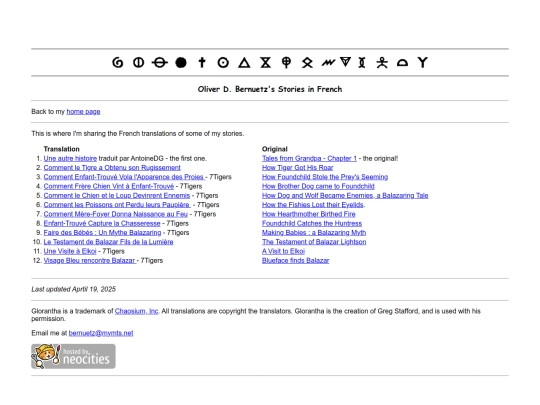Click the circle rune split by a vertical line
Screen dimensions: 540x405
pos(138,63)
